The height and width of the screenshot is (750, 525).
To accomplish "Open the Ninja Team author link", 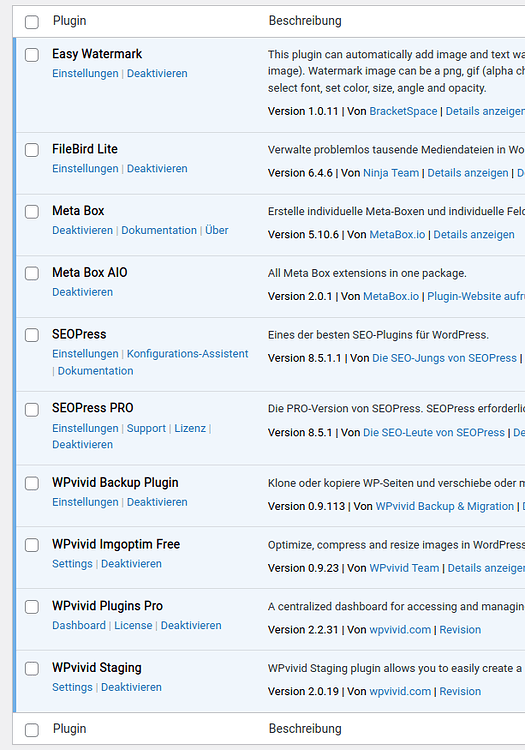I will 391,173.
